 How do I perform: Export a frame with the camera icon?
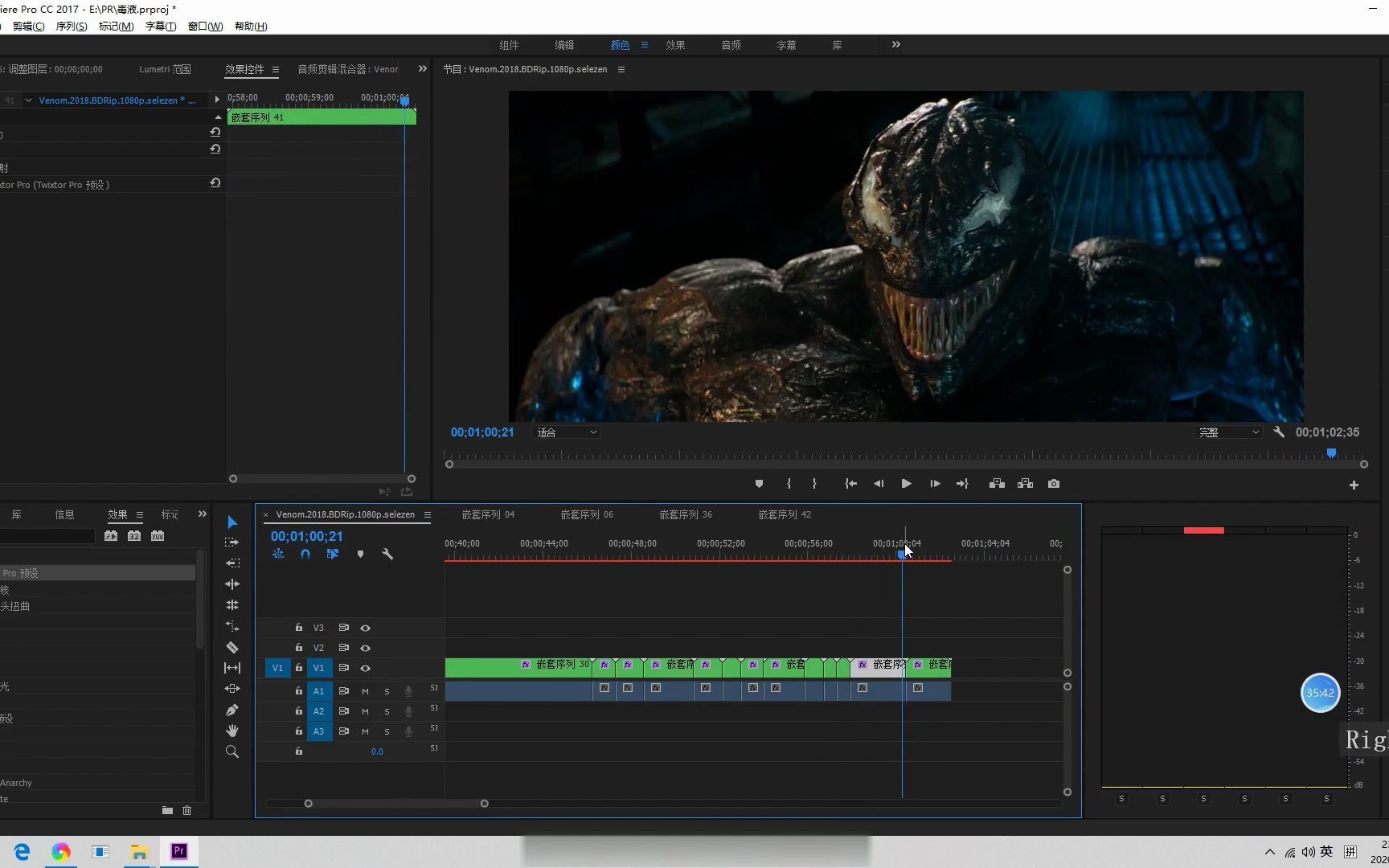[1054, 484]
